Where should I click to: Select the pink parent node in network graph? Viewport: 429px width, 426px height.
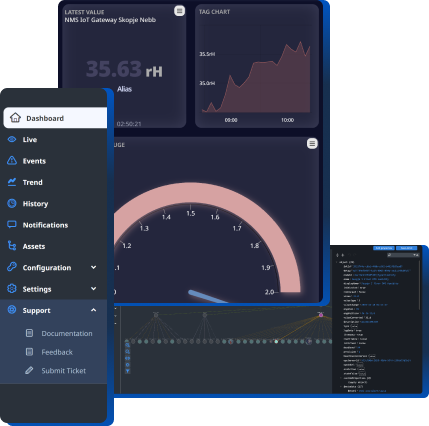click(321, 315)
